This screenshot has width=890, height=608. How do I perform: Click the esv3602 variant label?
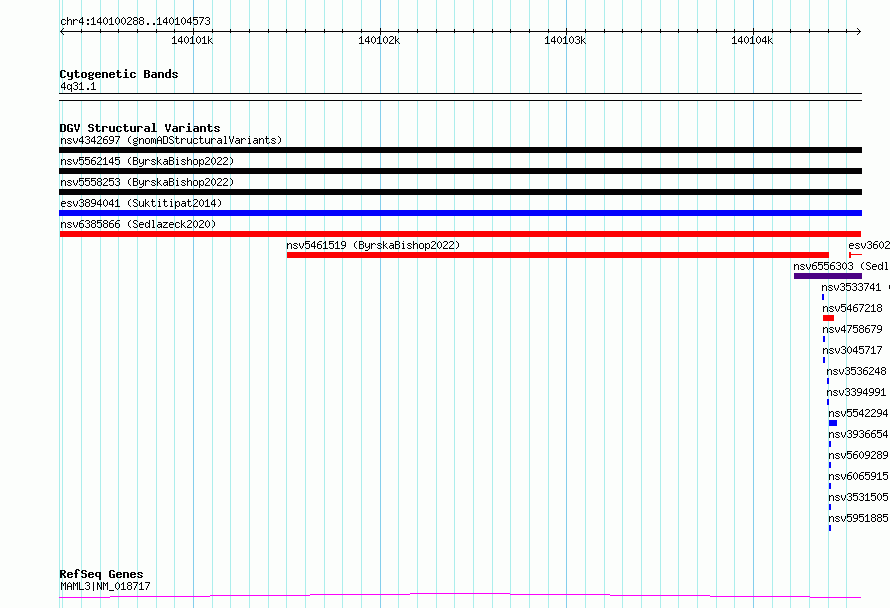[869, 245]
